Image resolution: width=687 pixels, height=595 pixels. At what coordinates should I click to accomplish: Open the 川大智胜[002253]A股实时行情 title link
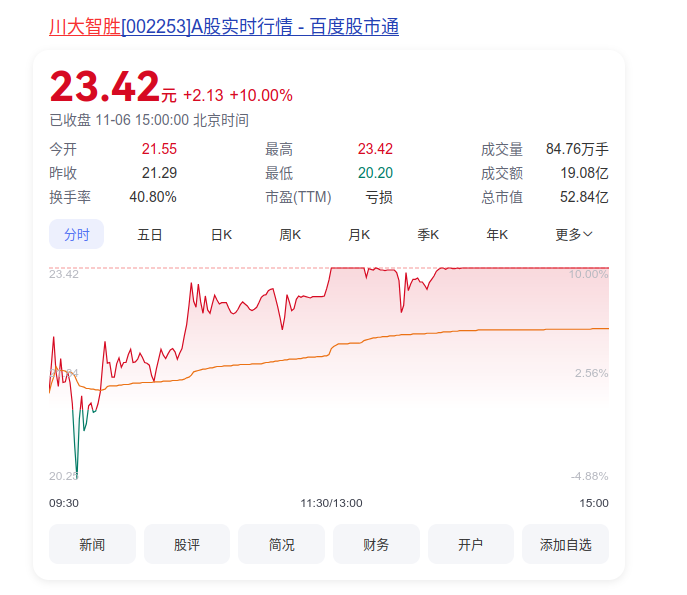pos(224,27)
